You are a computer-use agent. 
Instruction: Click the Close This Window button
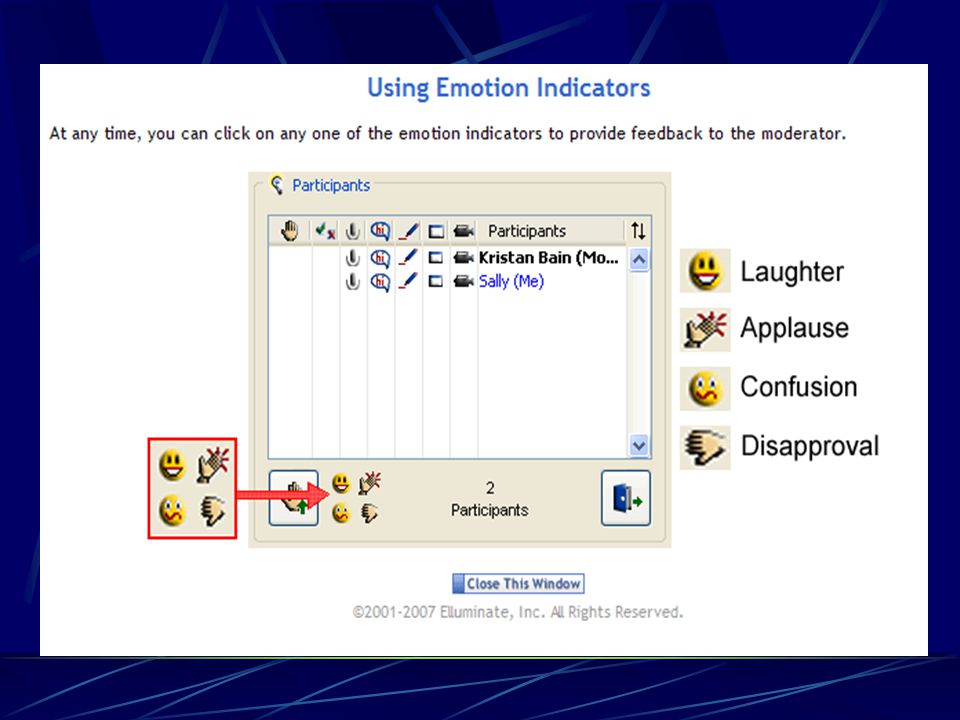[x=518, y=583]
